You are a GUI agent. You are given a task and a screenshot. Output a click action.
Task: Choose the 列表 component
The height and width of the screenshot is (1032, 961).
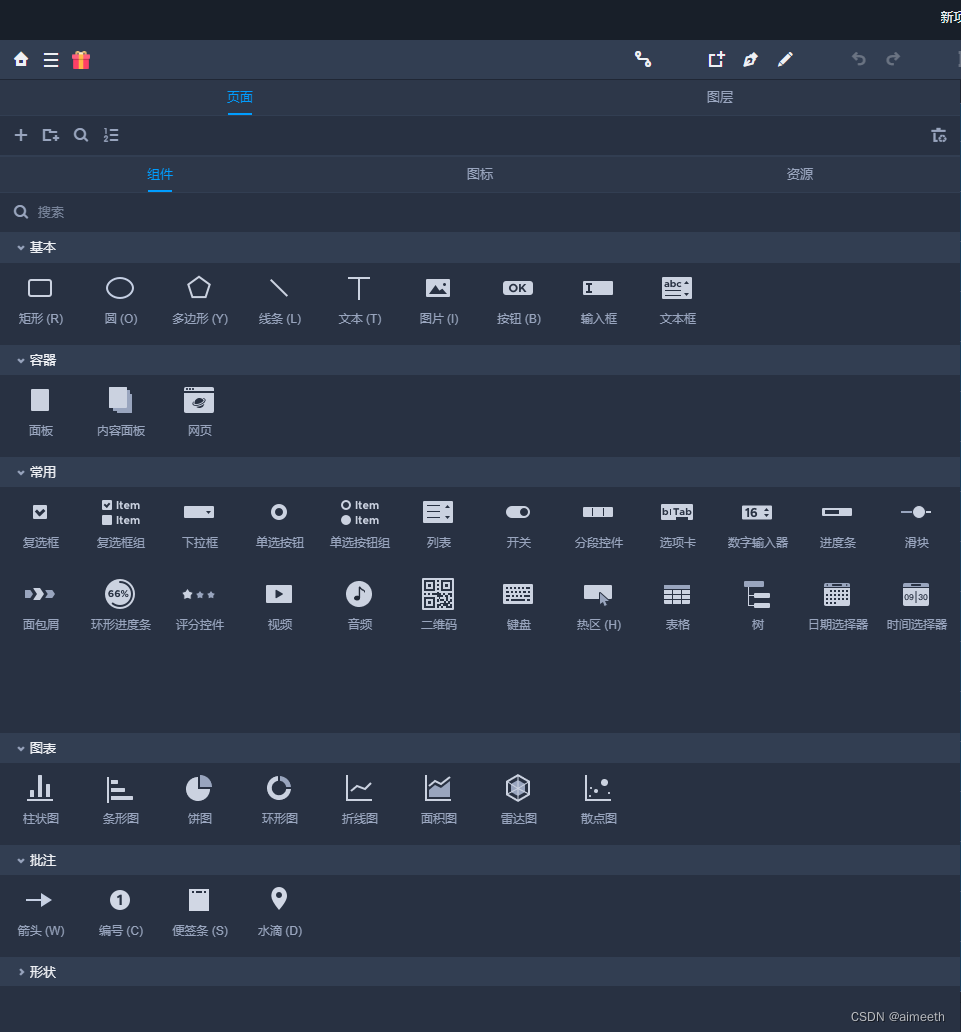[x=438, y=525]
